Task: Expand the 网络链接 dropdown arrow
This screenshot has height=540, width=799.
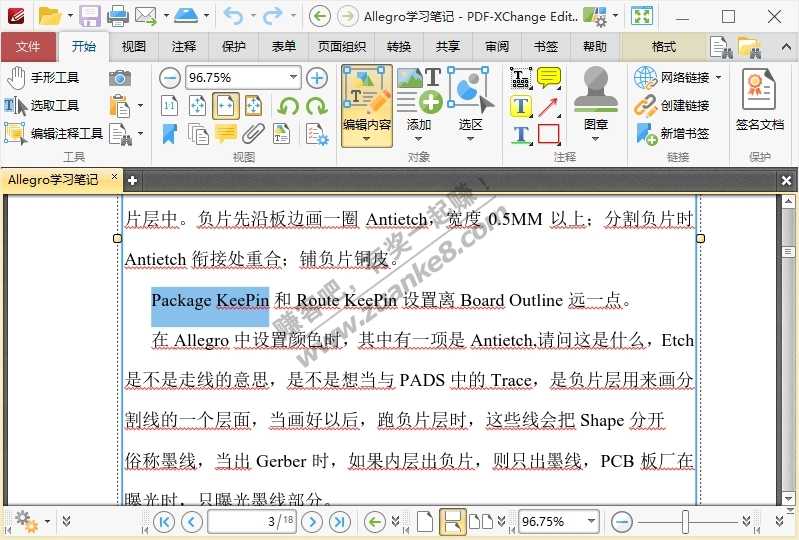Action: [718, 77]
